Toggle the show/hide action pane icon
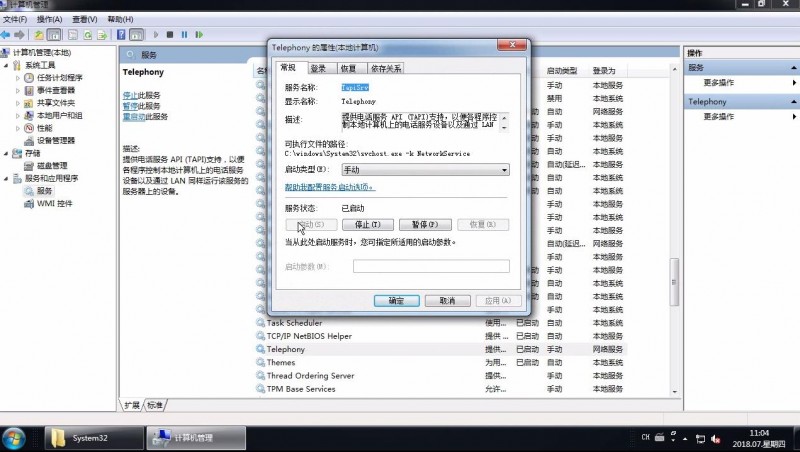The image size is (800, 452). pyautogui.click(x=136, y=35)
